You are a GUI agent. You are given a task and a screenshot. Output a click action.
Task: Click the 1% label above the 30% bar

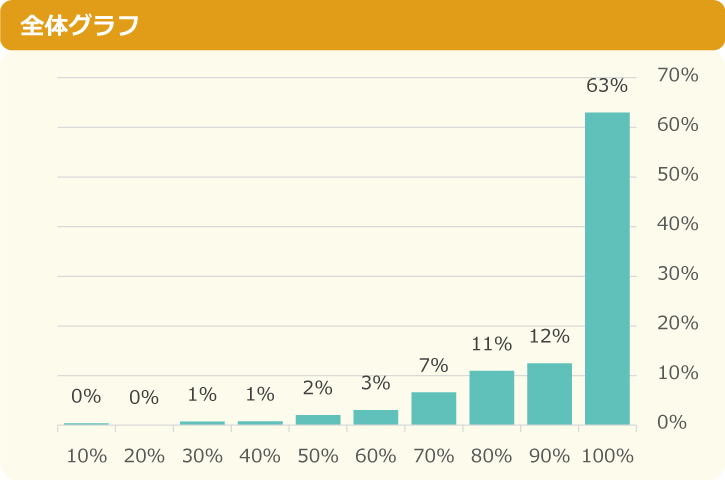click(202, 395)
